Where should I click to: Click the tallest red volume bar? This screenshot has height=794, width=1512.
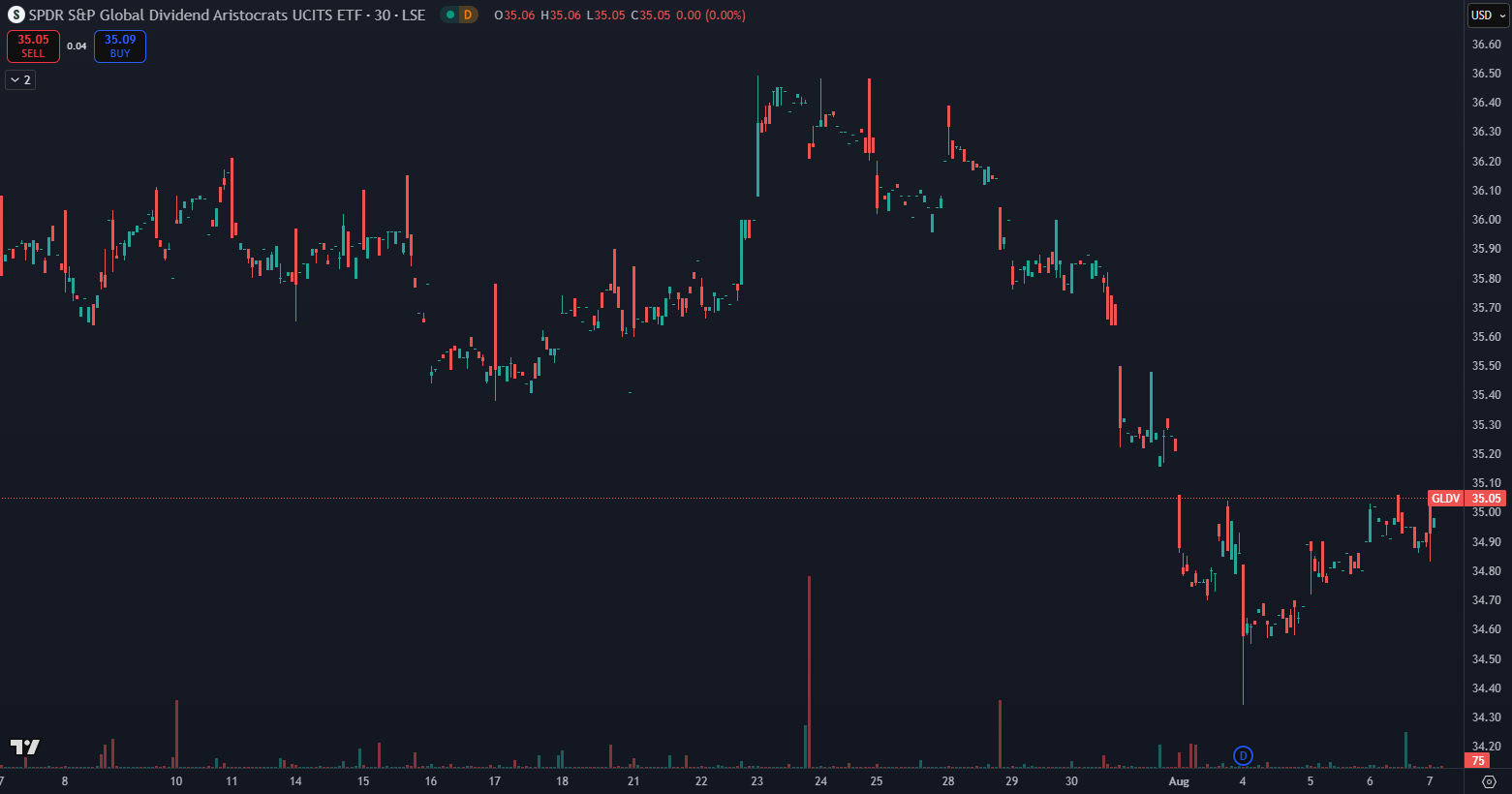click(x=809, y=672)
